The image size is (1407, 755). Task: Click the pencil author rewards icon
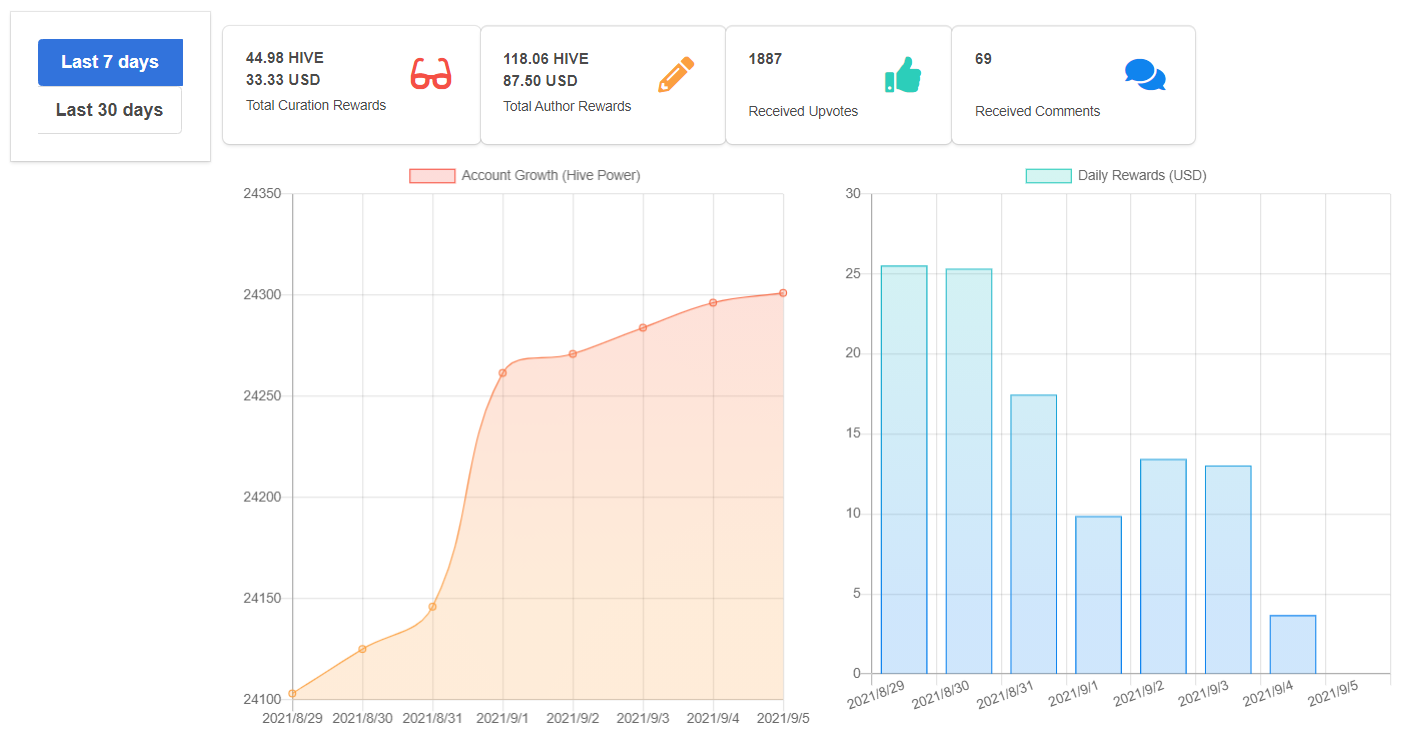click(x=676, y=75)
